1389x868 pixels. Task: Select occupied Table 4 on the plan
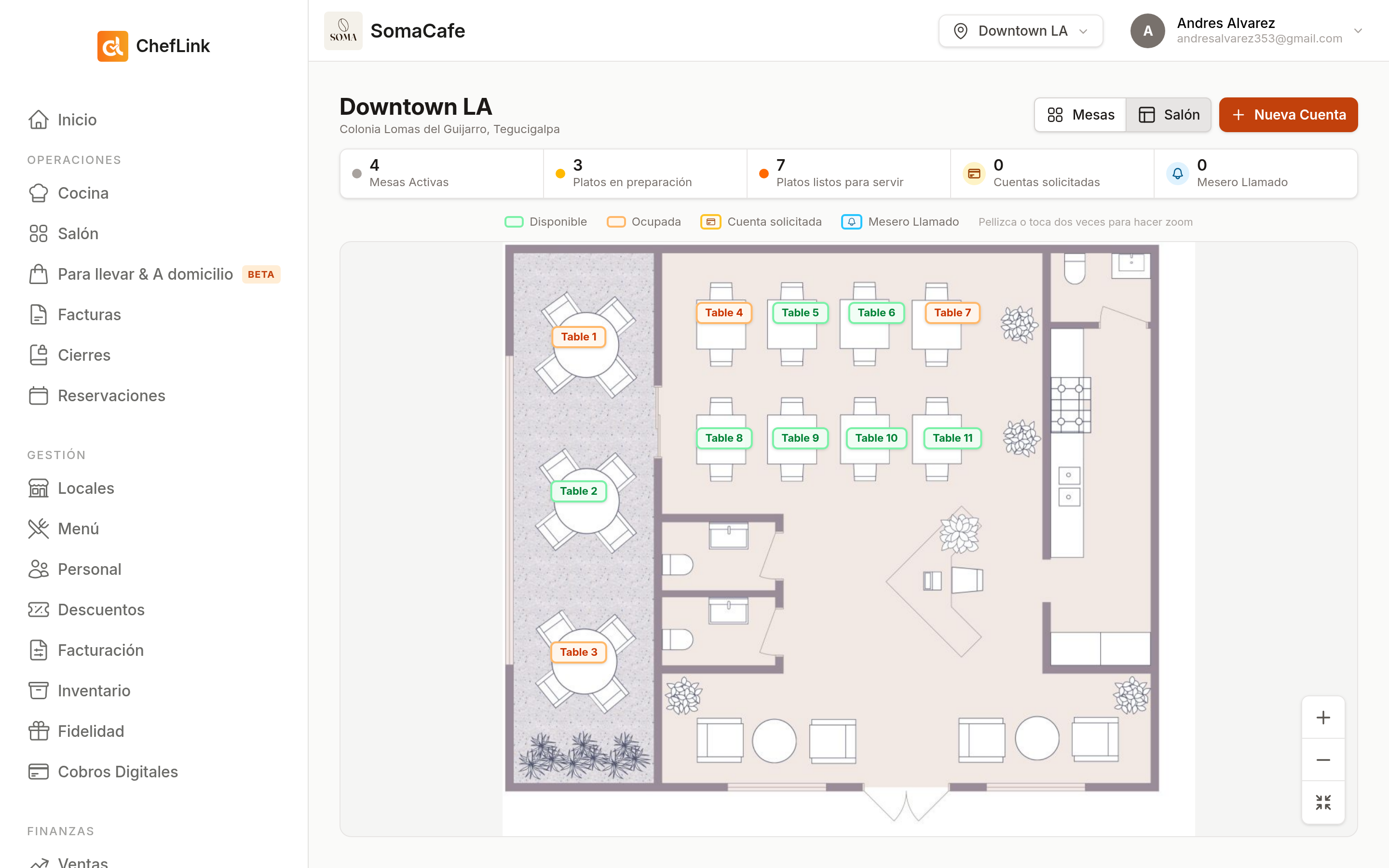click(724, 313)
